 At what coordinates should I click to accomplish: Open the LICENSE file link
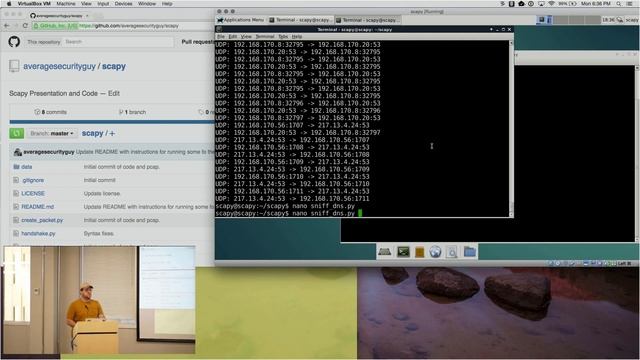point(33,193)
